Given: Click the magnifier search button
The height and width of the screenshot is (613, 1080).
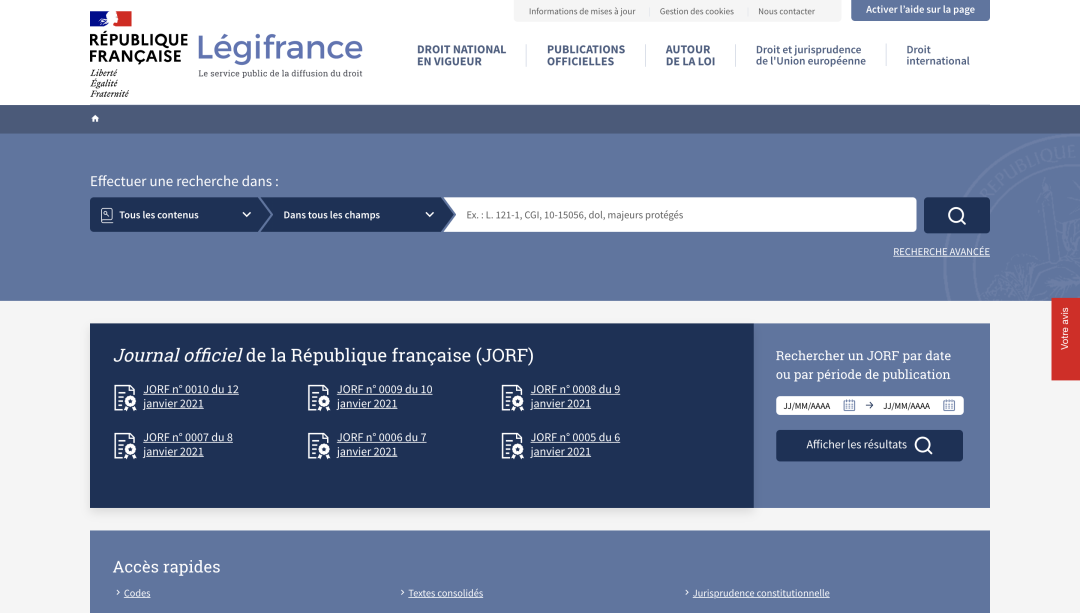Looking at the screenshot, I should (956, 215).
